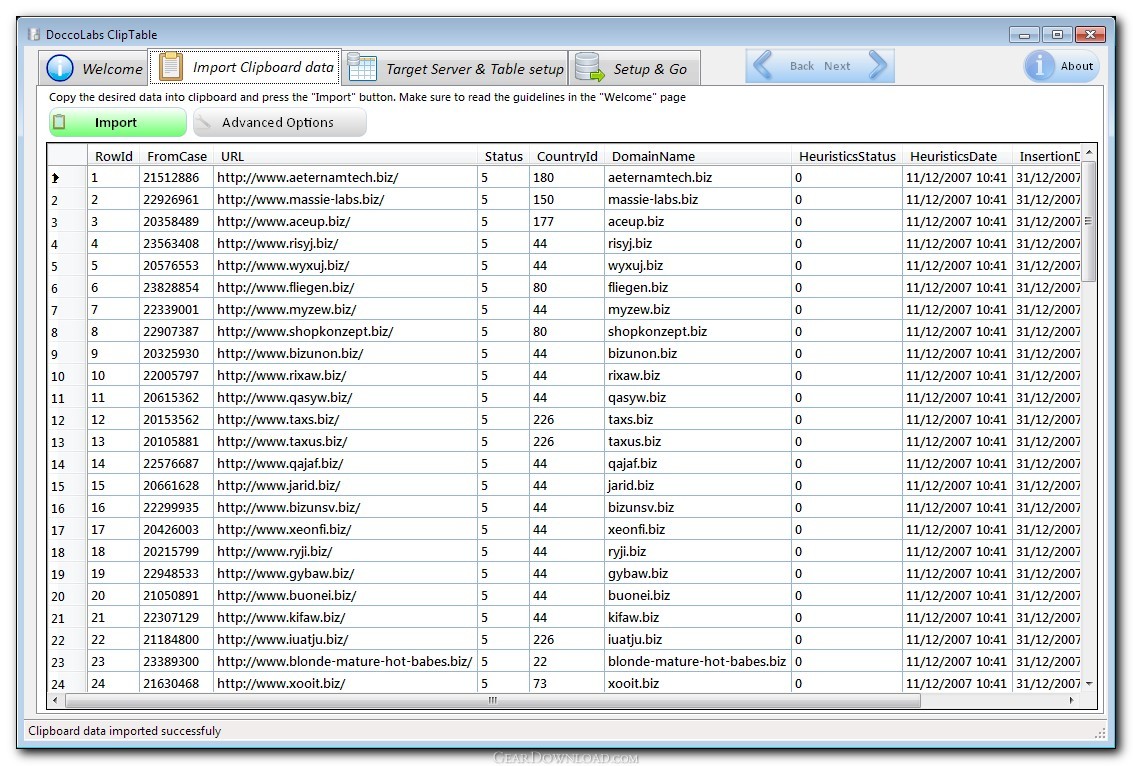The height and width of the screenshot is (766, 1133).
Task: Click domain cell ryji.biz
Action: [697, 552]
